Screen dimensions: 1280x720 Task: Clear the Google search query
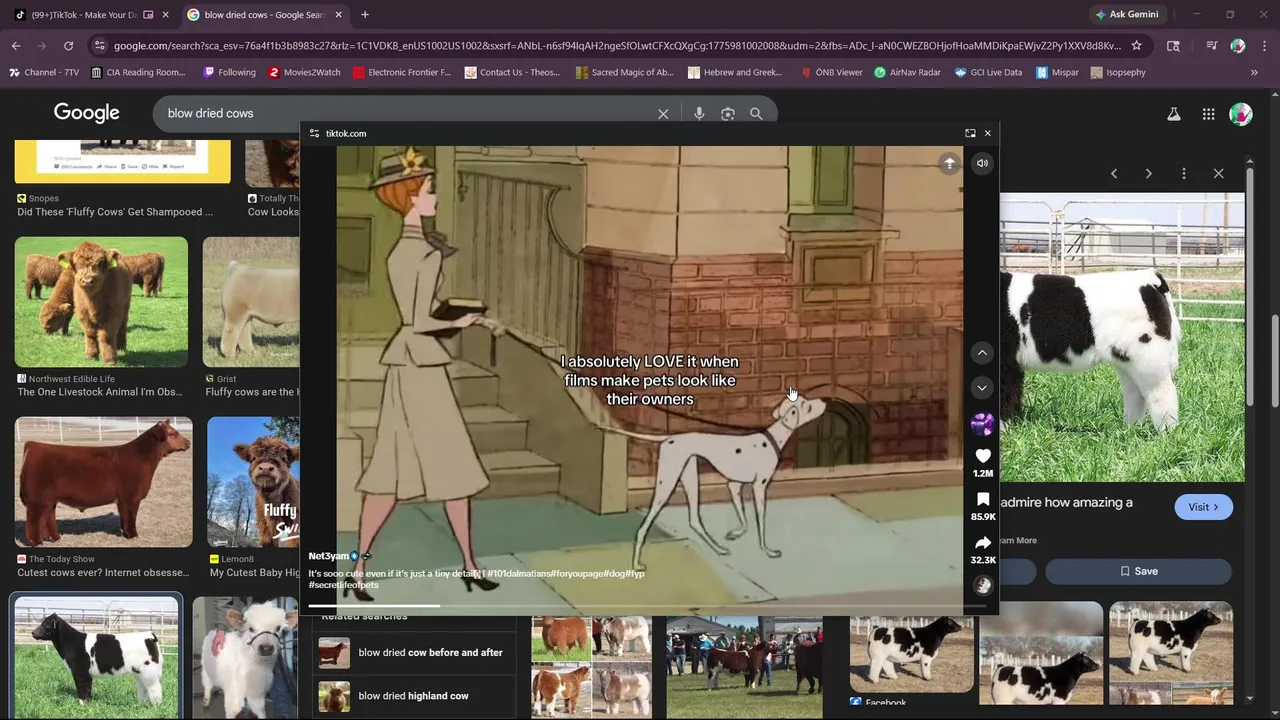tap(663, 114)
